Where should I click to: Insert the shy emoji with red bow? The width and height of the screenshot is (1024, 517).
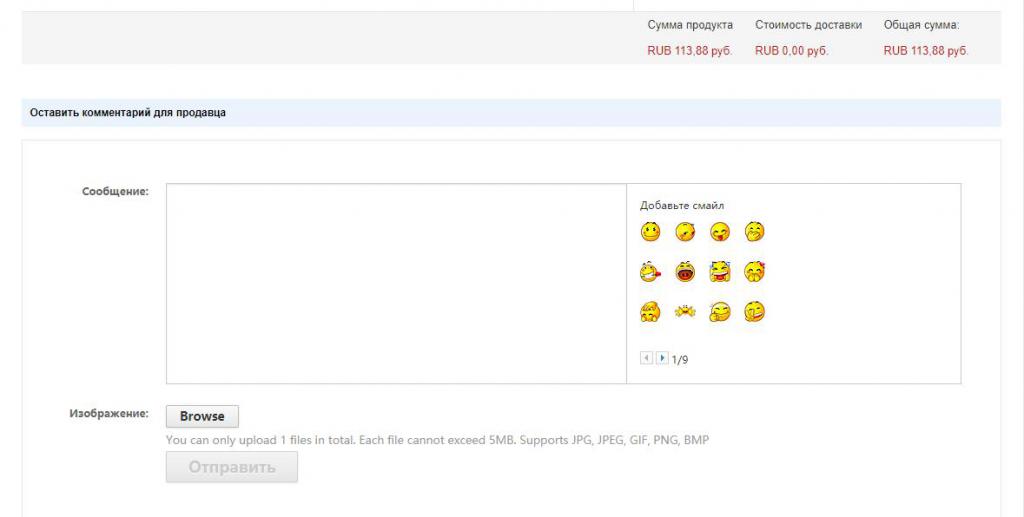point(754,272)
